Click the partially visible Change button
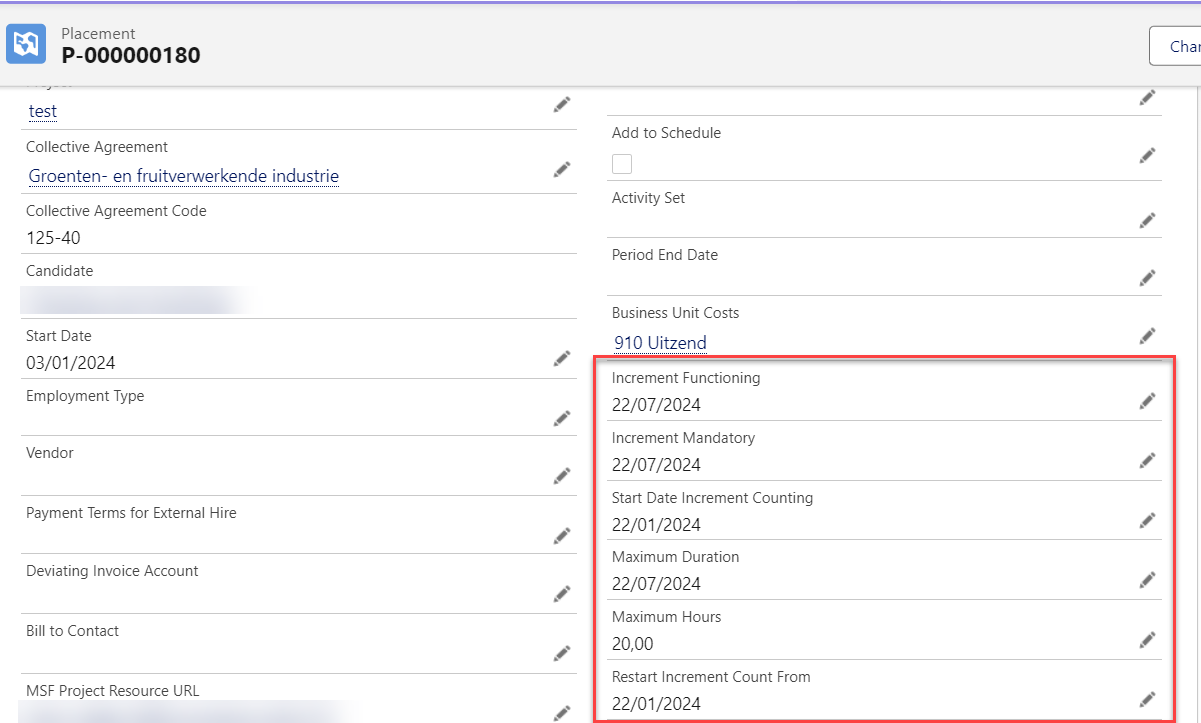The image size is (1201, 723). point(1178,46)
